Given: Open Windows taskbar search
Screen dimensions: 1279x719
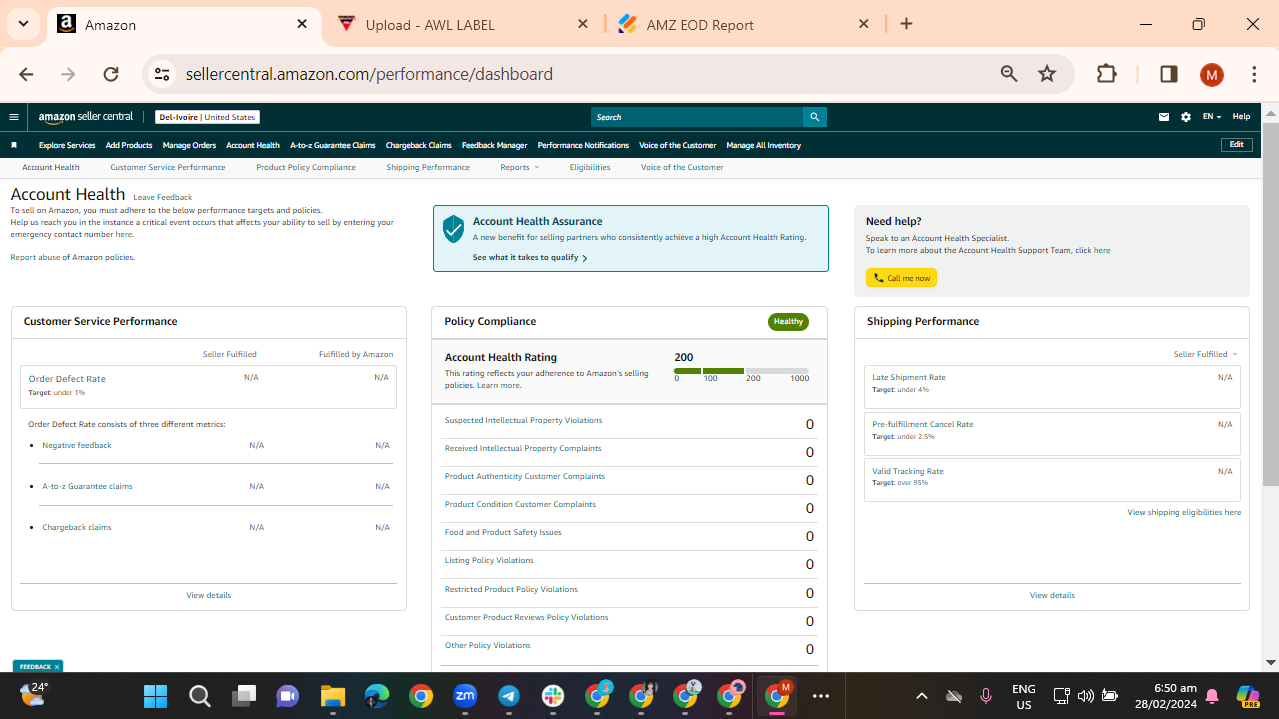Looking at the screenshot, I should coord(200,696).
